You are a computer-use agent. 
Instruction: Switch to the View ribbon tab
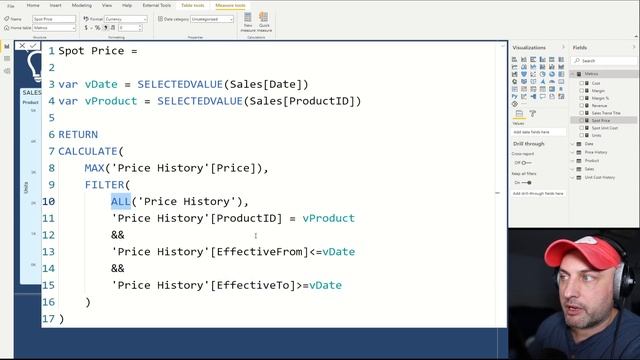(107, 6)
